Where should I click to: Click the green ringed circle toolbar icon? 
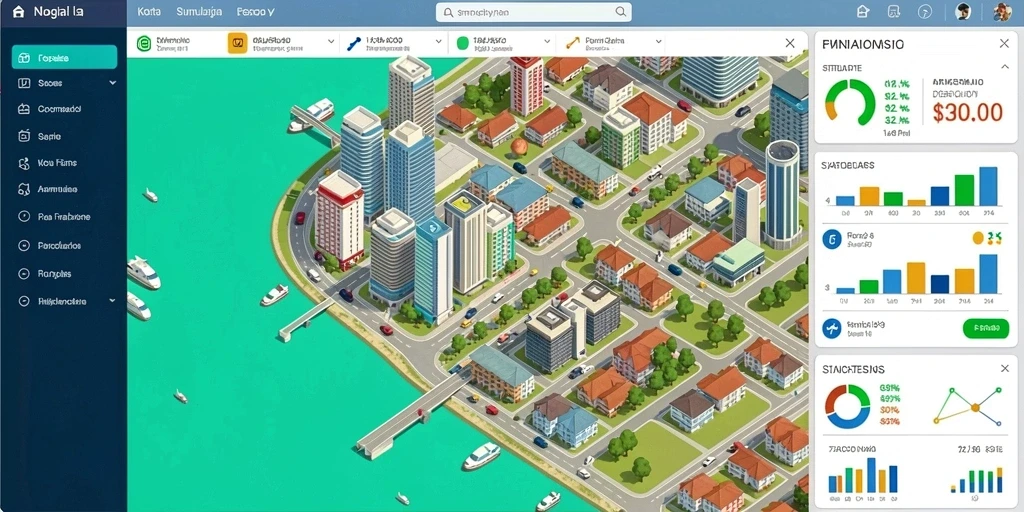(x=144, y=44)
